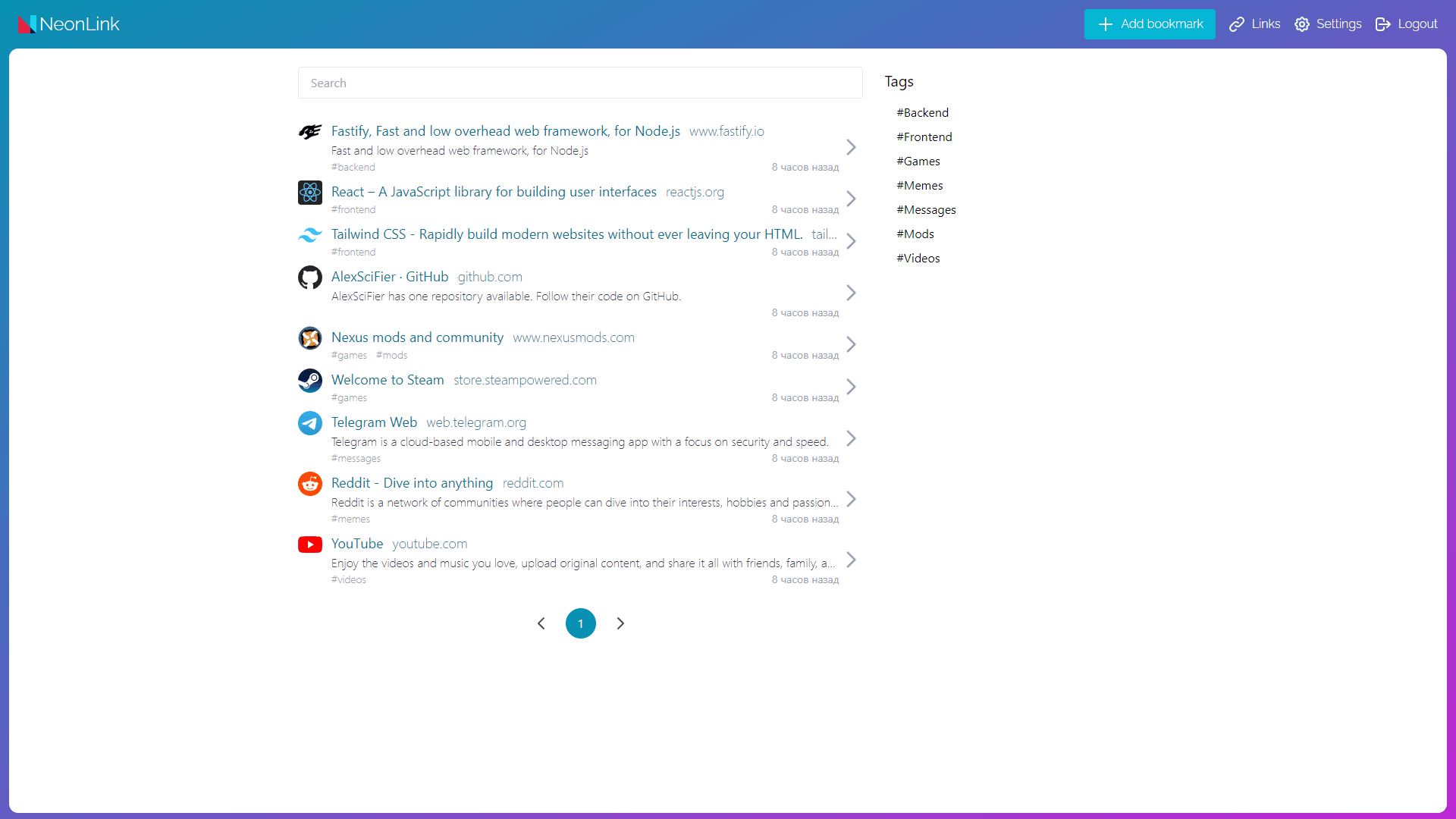
Task: Expand the YouTube bookmark chevron
Action: tap(851, 560)
